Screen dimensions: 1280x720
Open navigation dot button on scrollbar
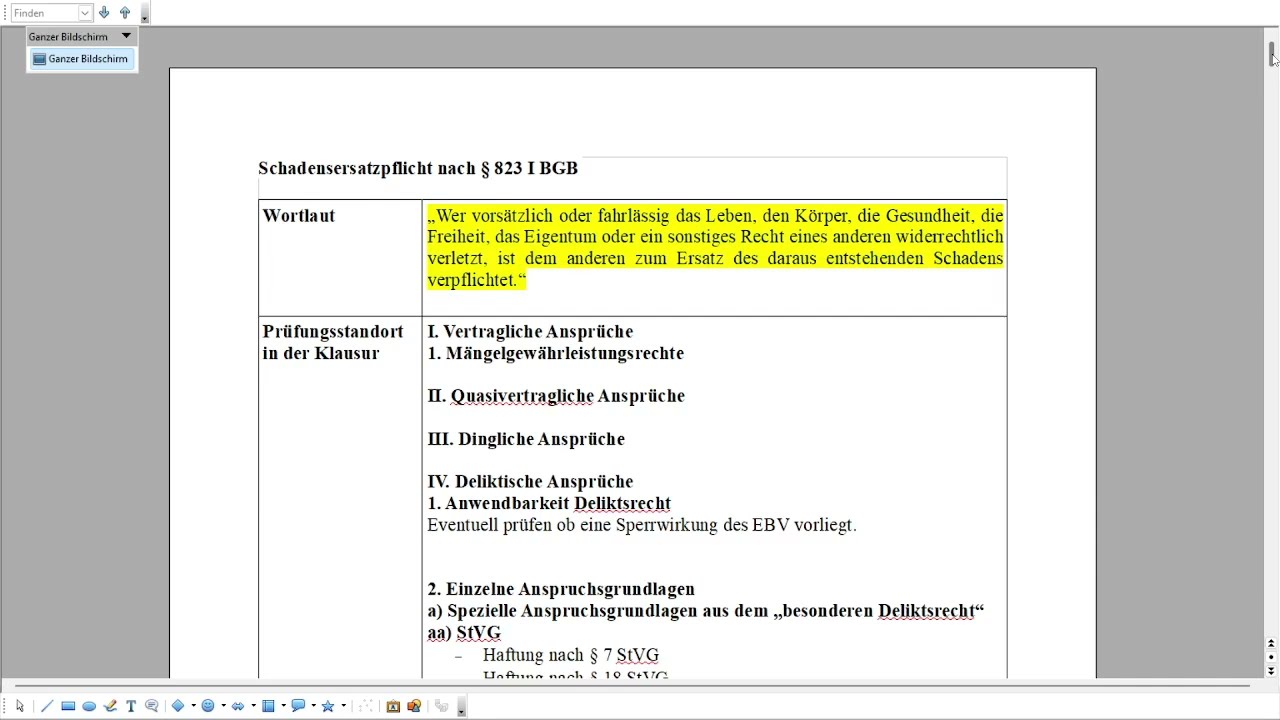(1271, 657)
